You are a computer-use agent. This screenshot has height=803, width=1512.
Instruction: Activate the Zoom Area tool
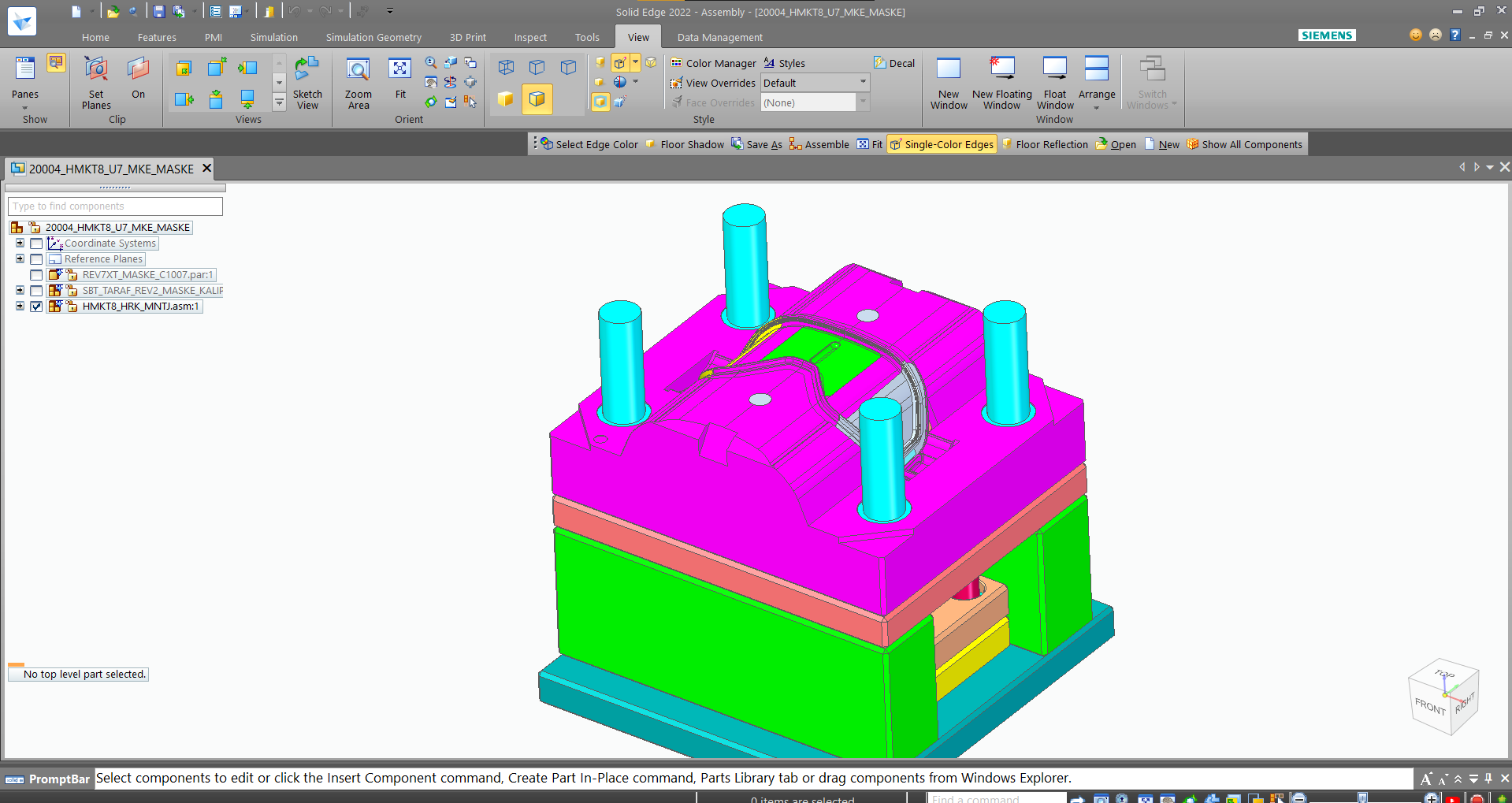(358, 83)
